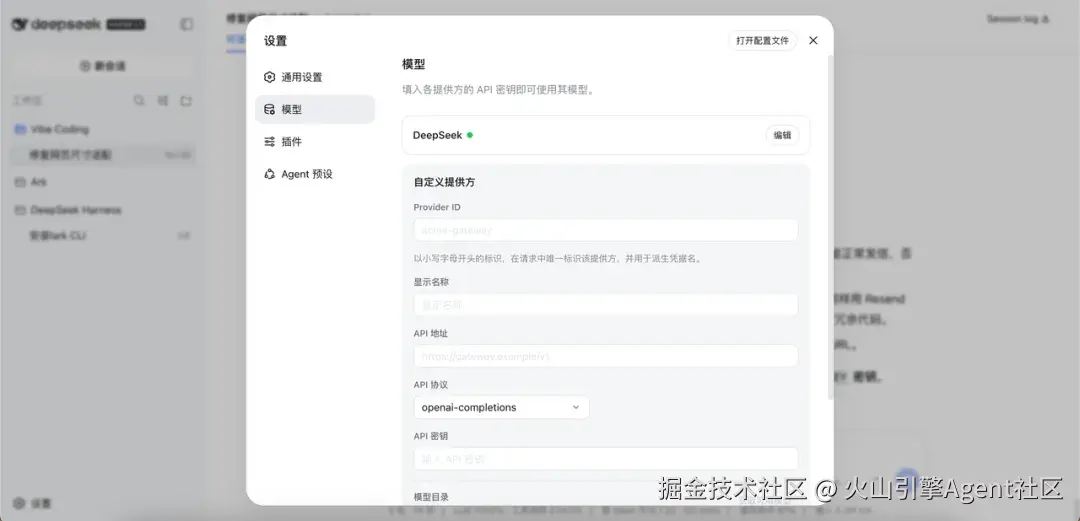Select the 模型 settings tab
This screenshot has height=521, width=1080.
point(315,110)
